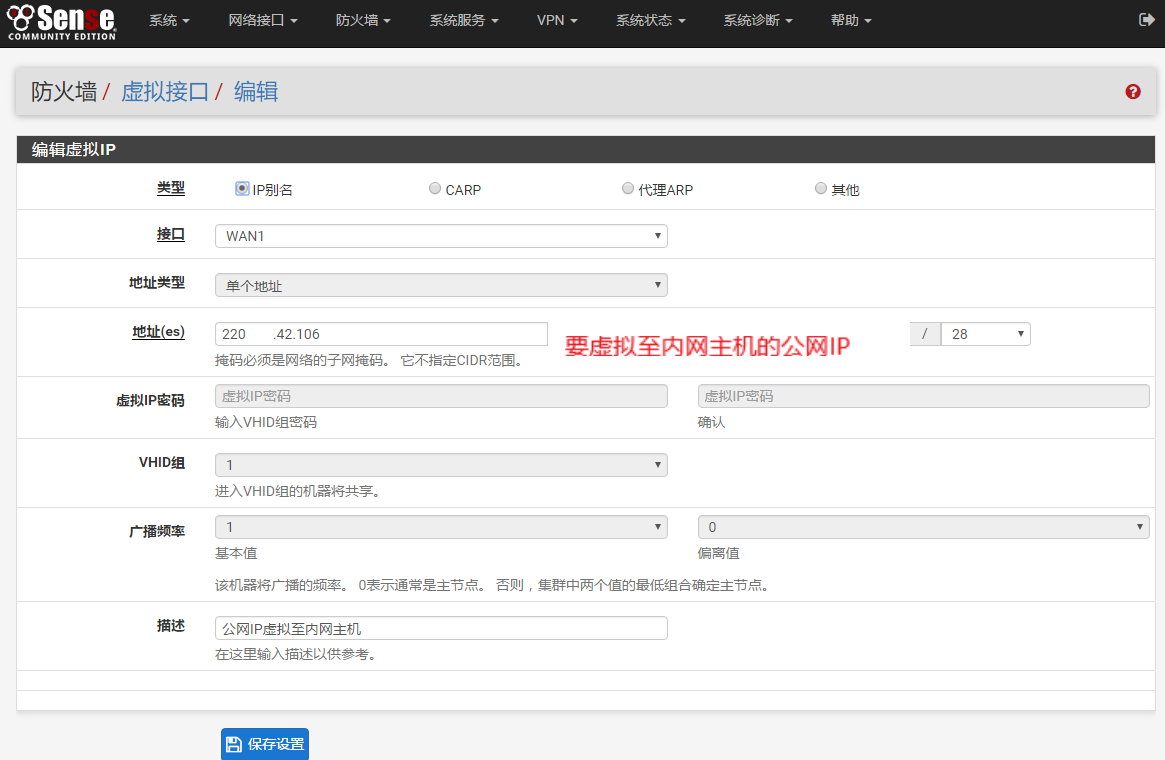Open the 偏离值 skew dropdown
This screenshot has height=760, width=1165.
pyautogui.click(x=923, y=527)
